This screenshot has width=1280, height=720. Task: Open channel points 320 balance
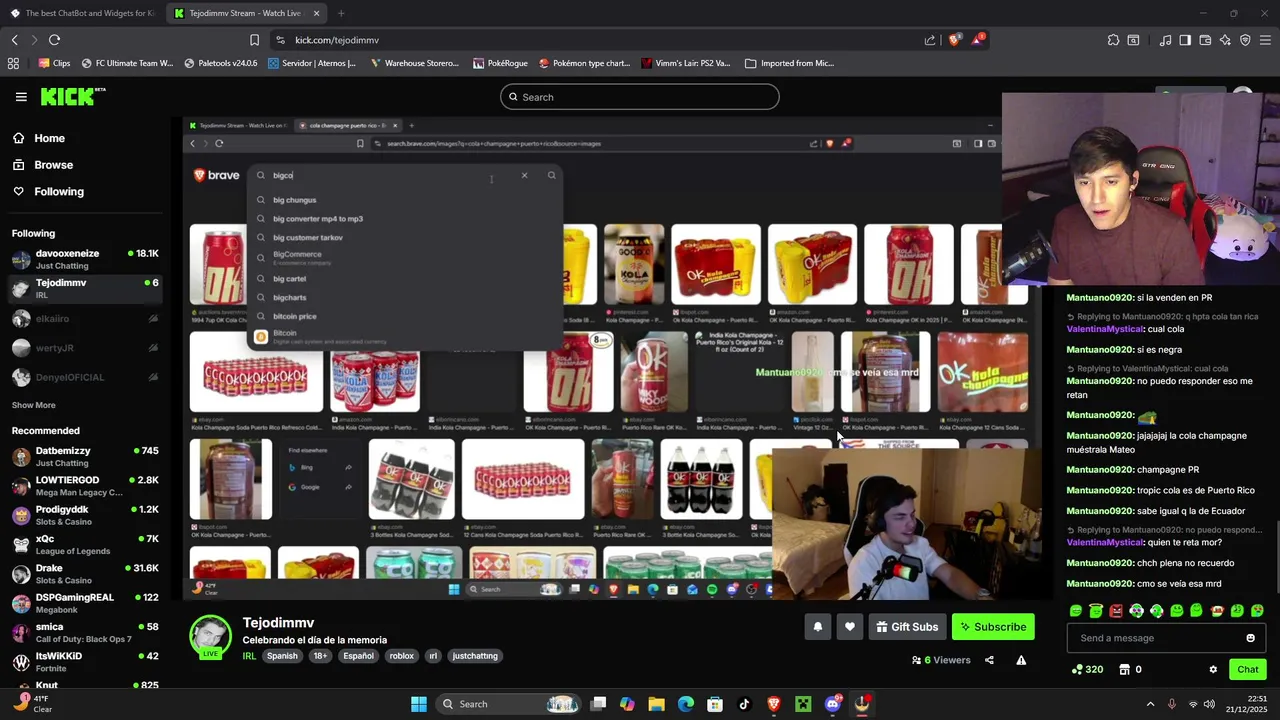coord(1087,670)
